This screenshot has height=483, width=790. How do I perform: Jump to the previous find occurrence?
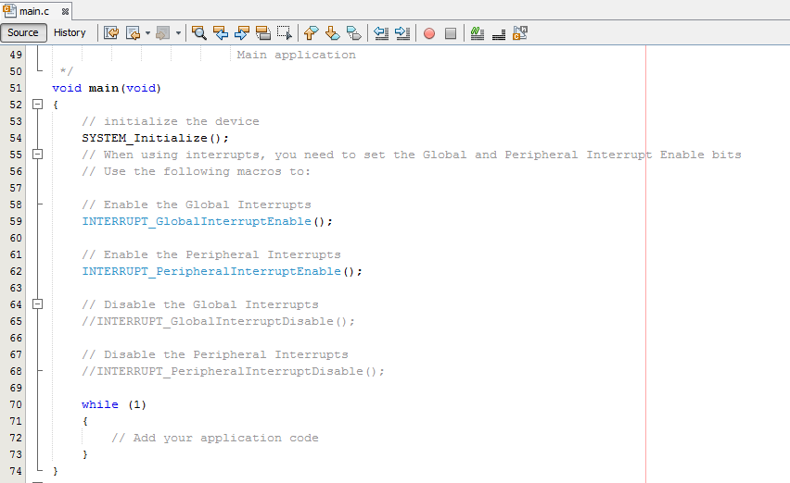click(220, 33)
